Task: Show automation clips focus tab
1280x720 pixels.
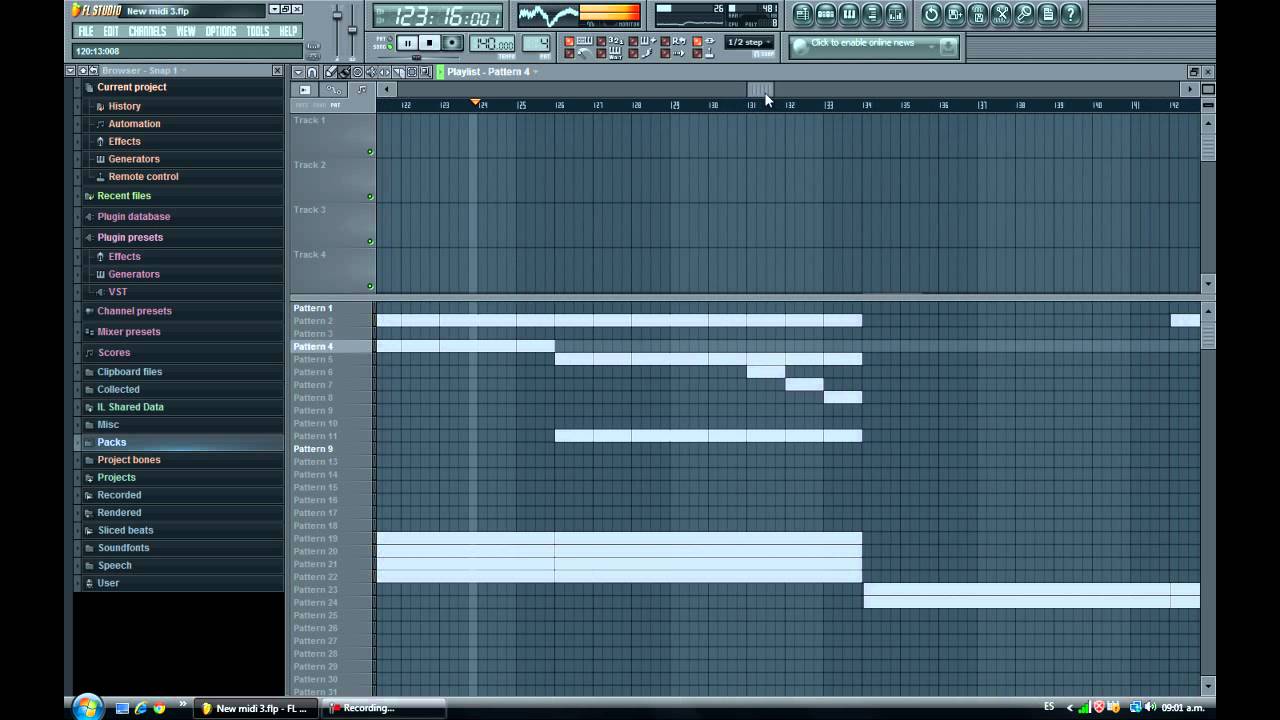Action: (334, 90)
